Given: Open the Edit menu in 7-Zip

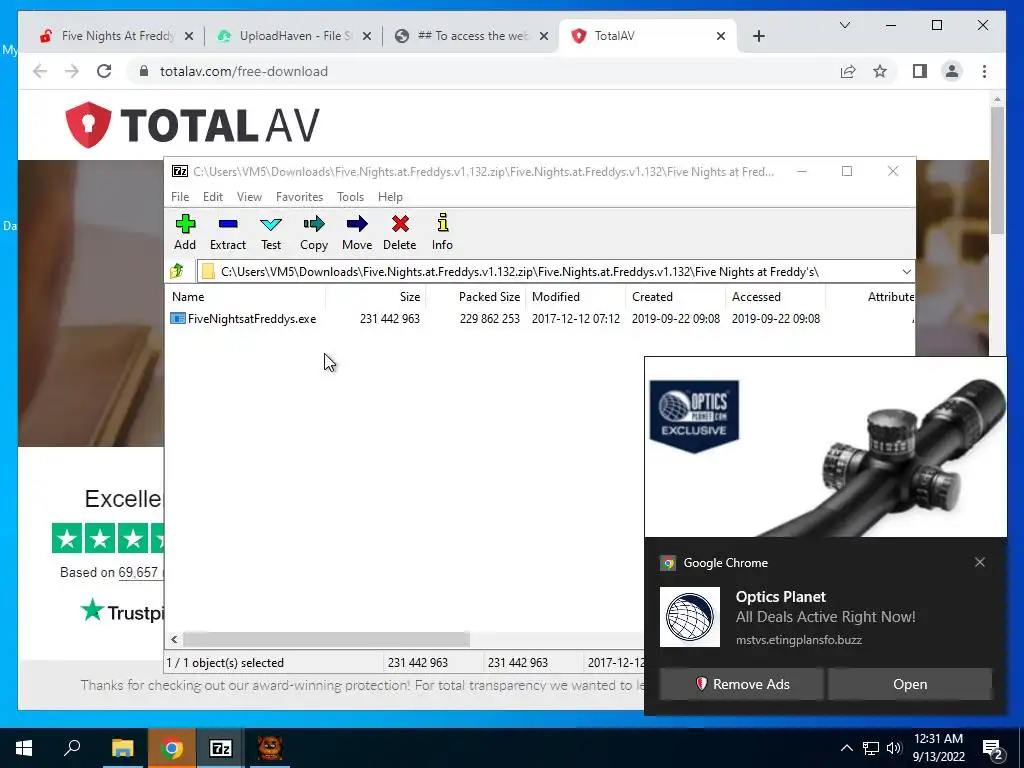Looking at the screenshot, I should coord(213,197).
